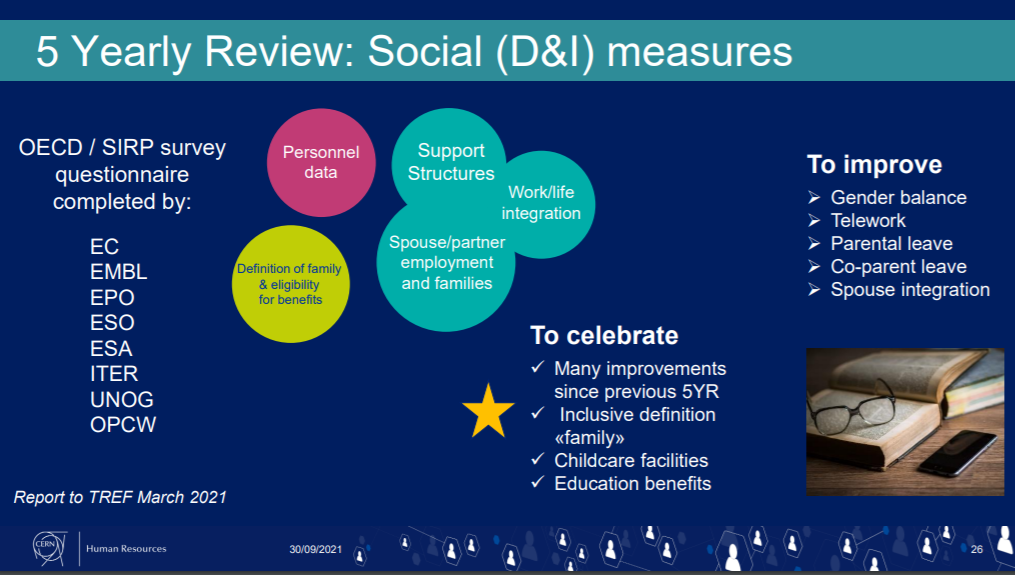The image size is (1015, 575).
Task: Click the 30/09/2021 date in footer
Action: 316,549
